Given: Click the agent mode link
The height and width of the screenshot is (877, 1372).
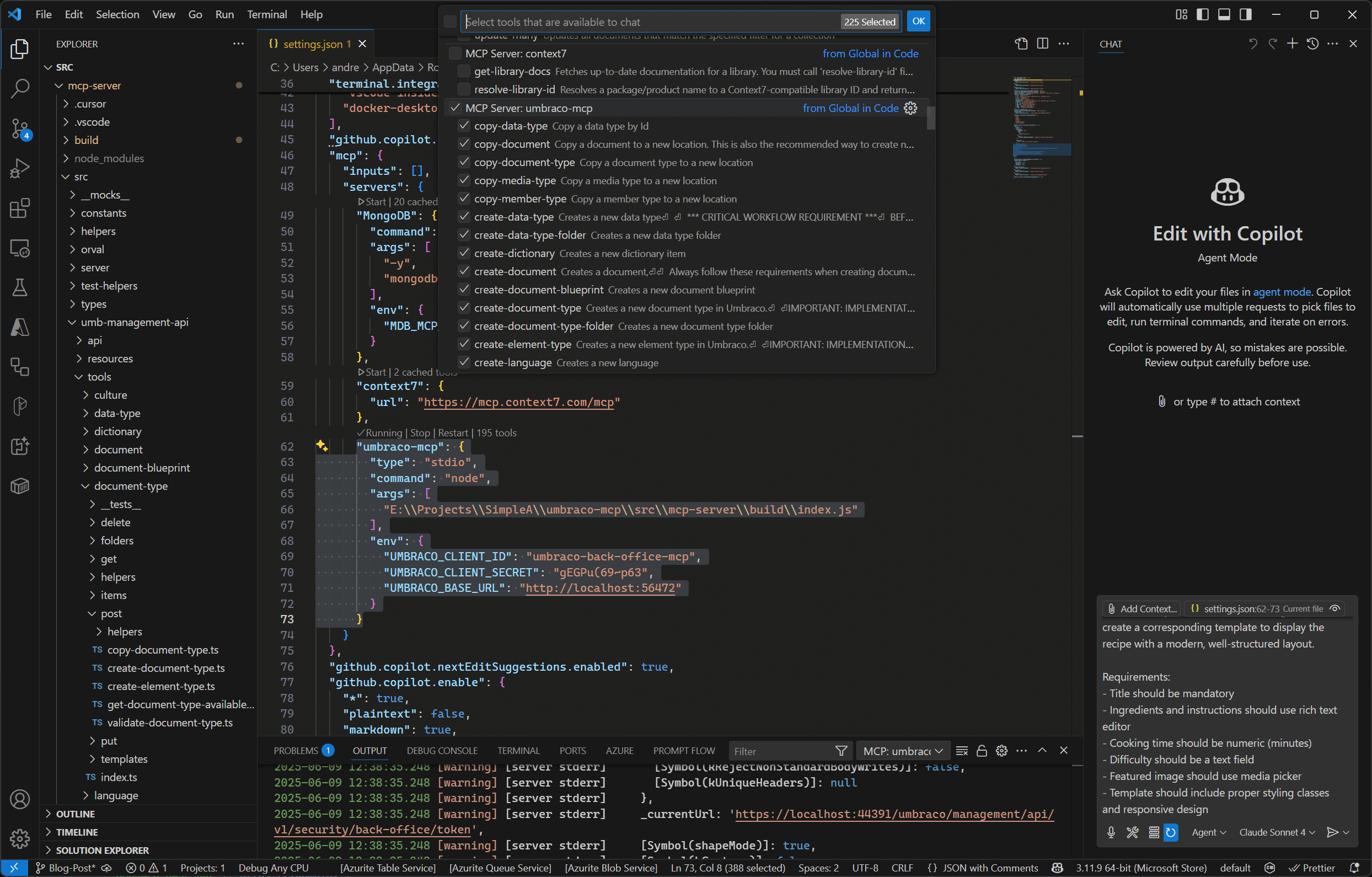Looking at the screenshot, I should click(1282, 292).
